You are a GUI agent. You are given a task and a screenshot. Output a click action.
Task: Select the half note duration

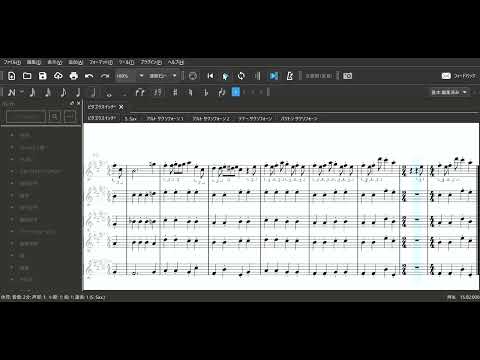pos(93,92)
